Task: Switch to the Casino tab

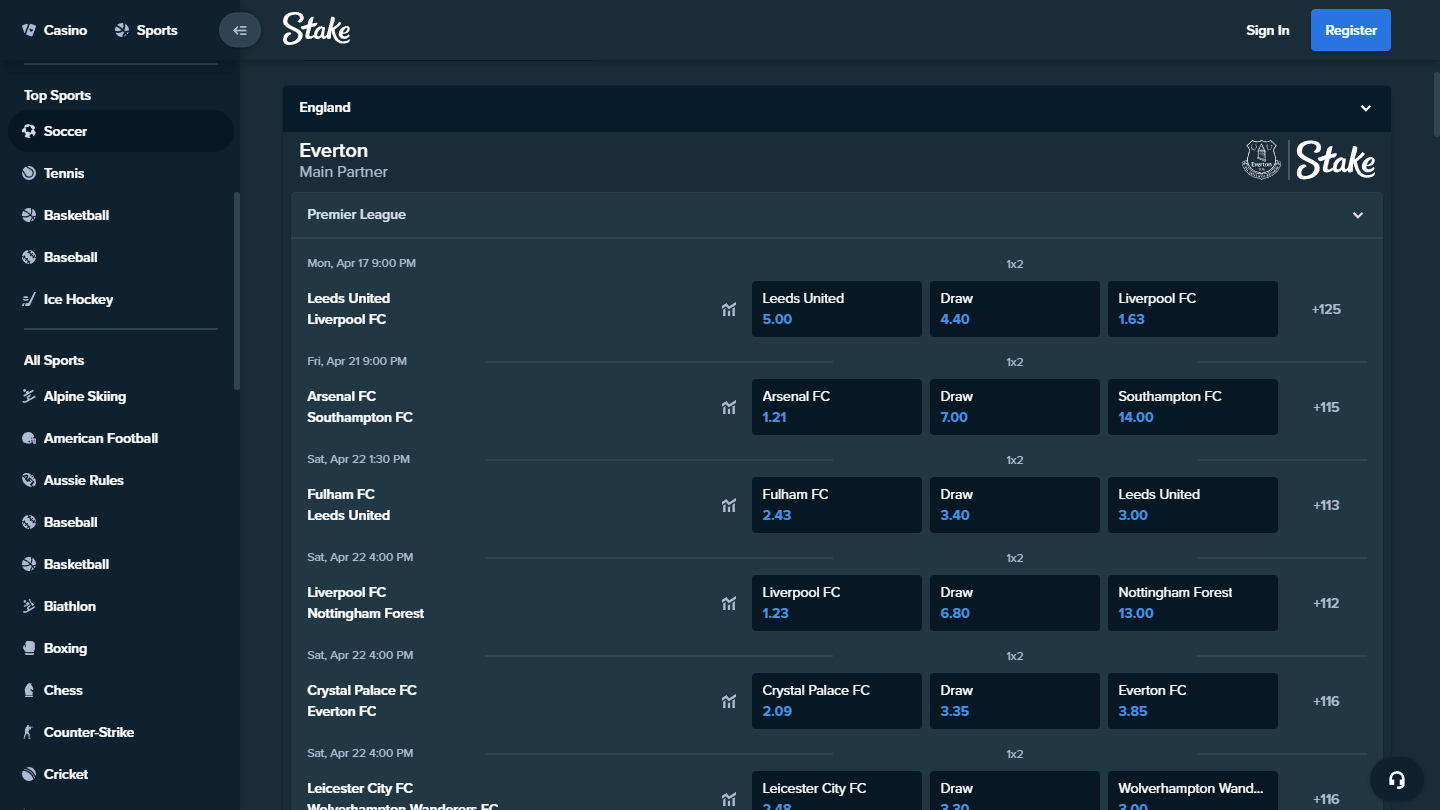Action: pos(55,30)
